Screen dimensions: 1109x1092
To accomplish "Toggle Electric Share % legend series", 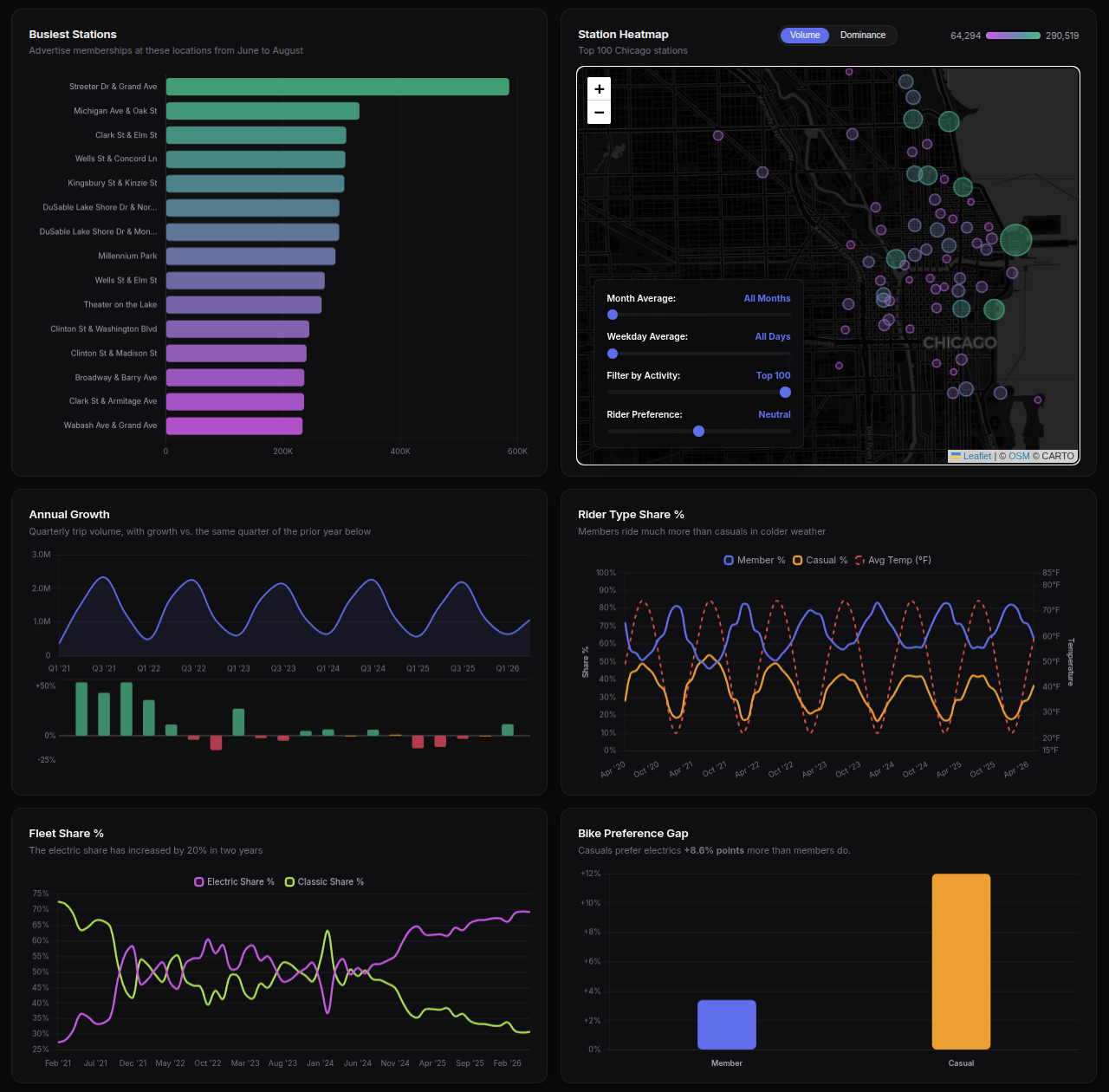I will tap(234, 881).
